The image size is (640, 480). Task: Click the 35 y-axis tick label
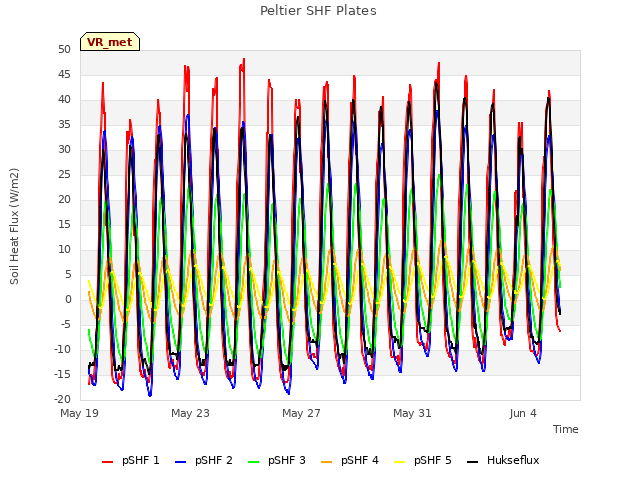[x=64, y=124]
